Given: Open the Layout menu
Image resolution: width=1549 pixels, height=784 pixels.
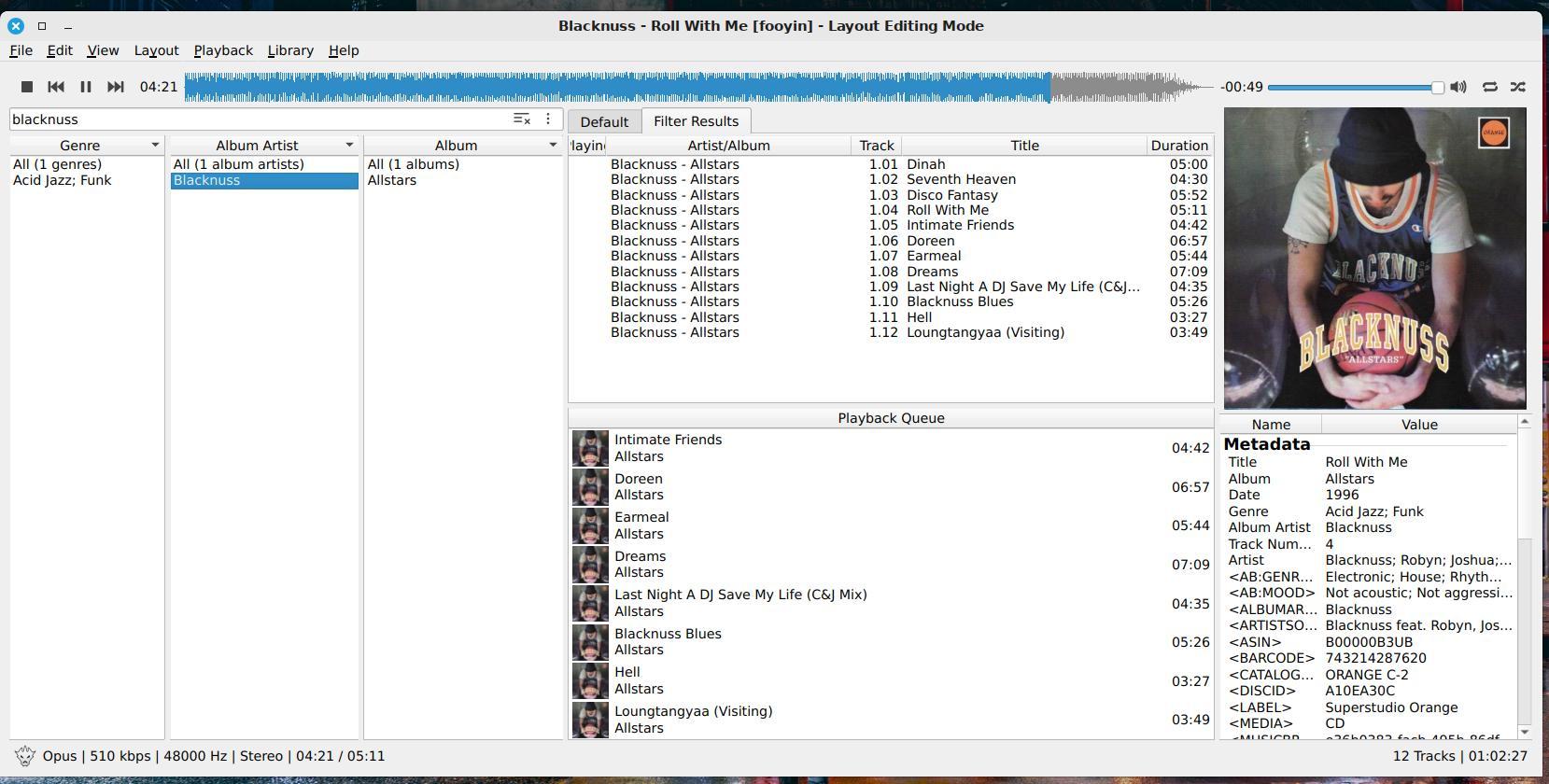Looking at the screenshot, I should 156,50.
